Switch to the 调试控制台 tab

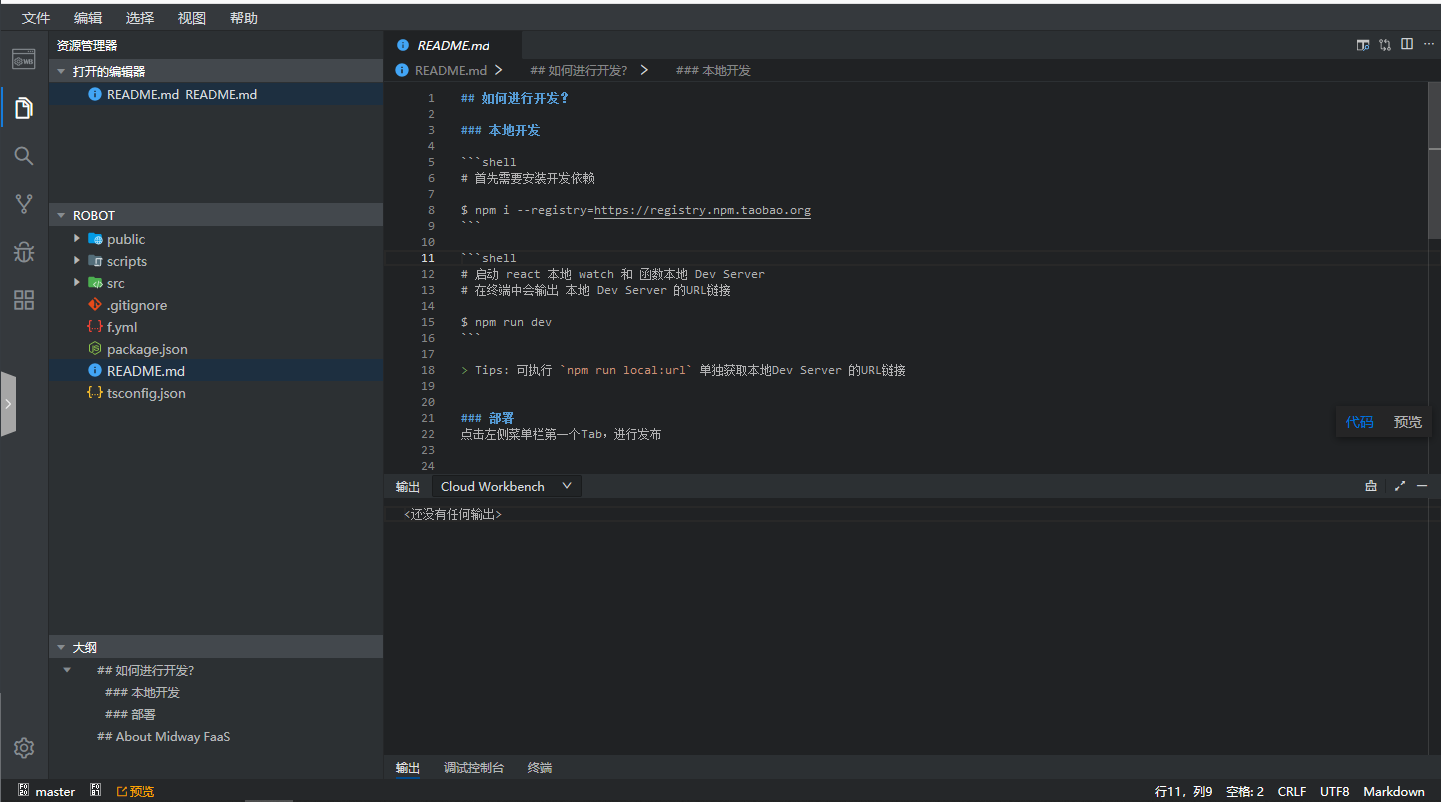click(x=474, y=768)
